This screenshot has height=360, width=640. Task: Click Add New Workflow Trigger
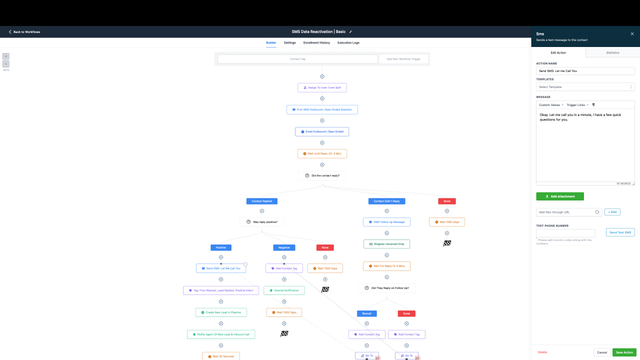pos(403,59)
